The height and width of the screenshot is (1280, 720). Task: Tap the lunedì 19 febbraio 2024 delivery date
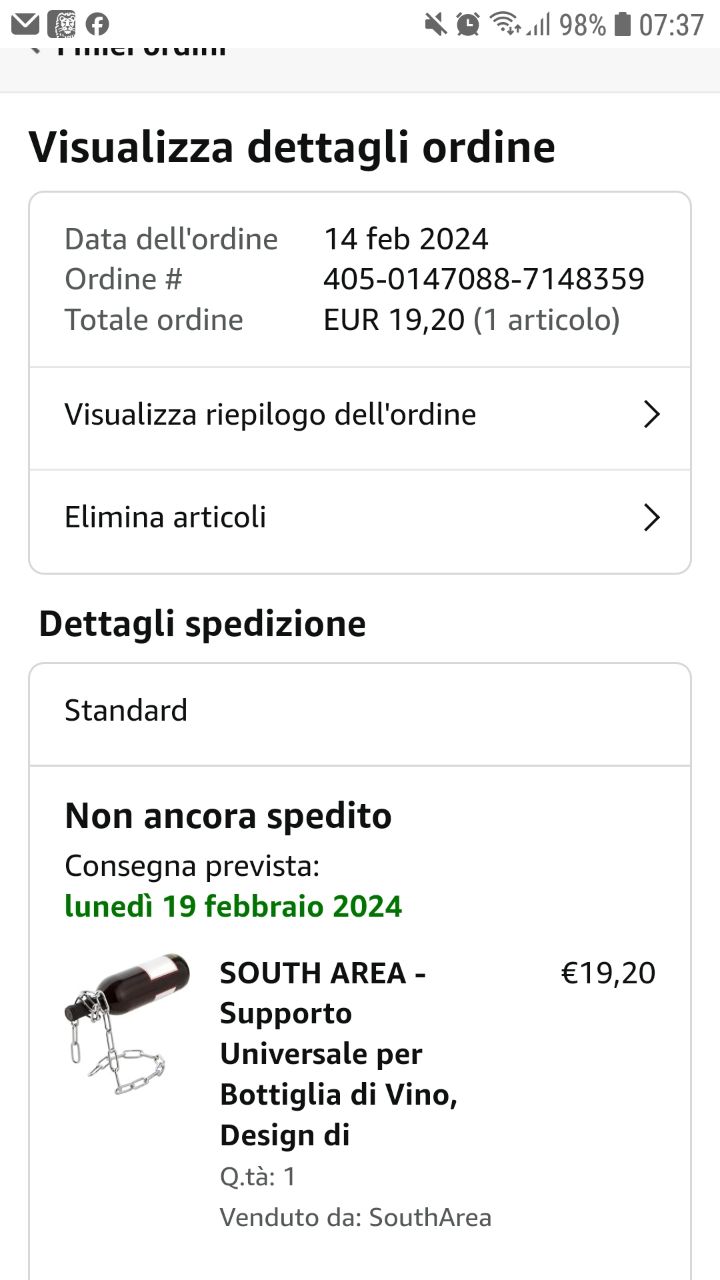coord(233,906)
